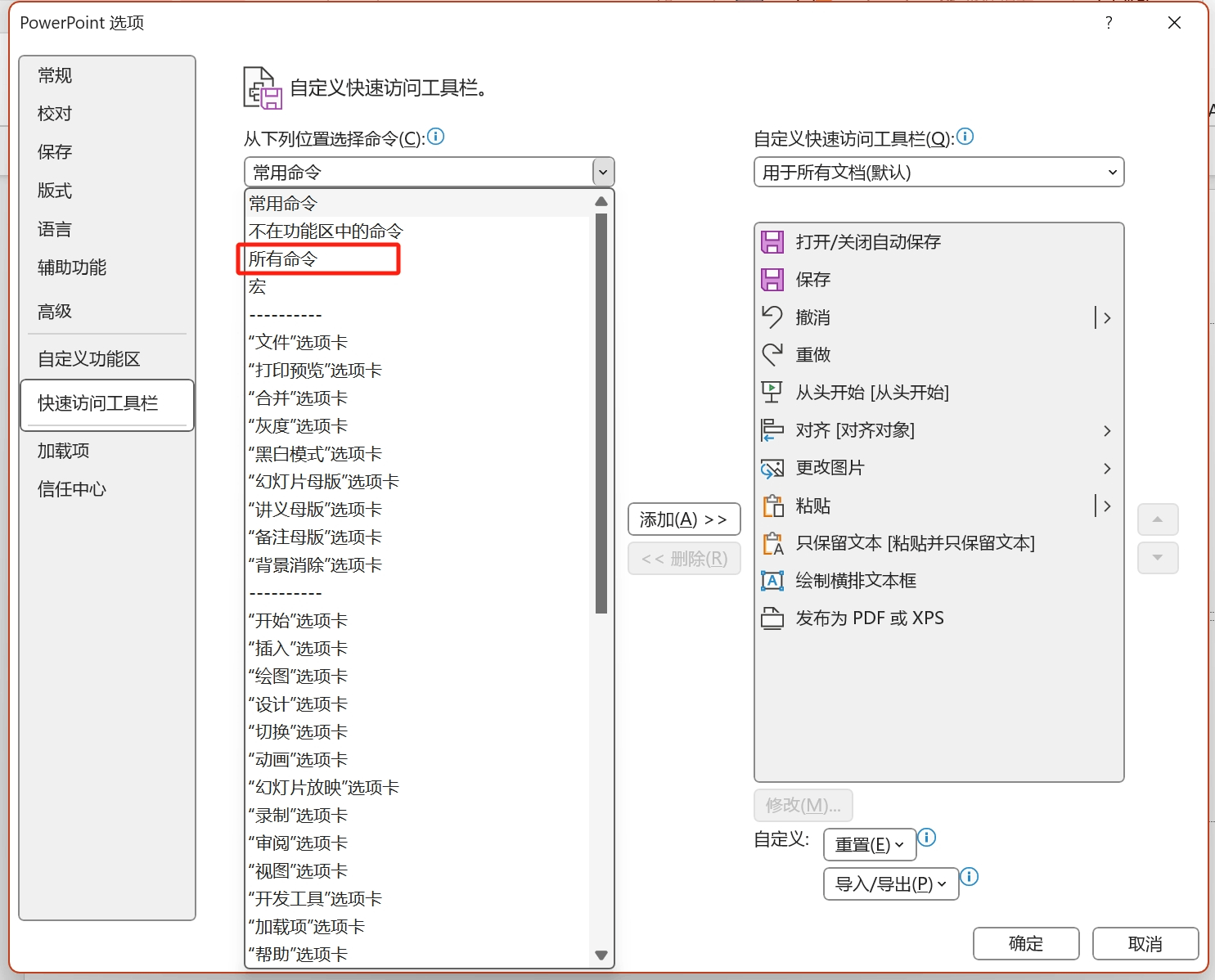Screen dimensions: 1215x980
Task: Click the 取消 button
Action: point(1145,943)
